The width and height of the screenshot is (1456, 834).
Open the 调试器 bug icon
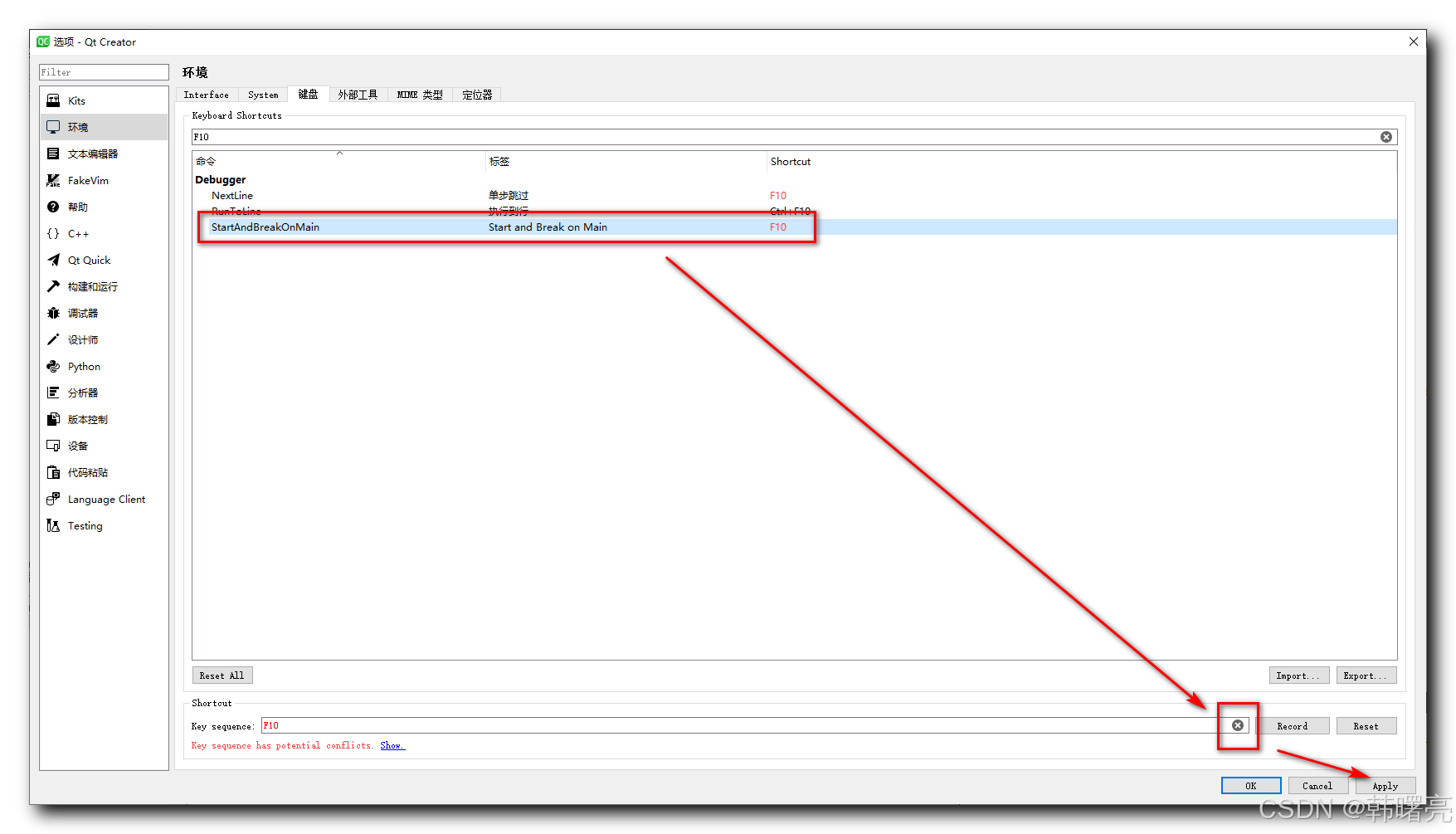(x=53, y=313)
